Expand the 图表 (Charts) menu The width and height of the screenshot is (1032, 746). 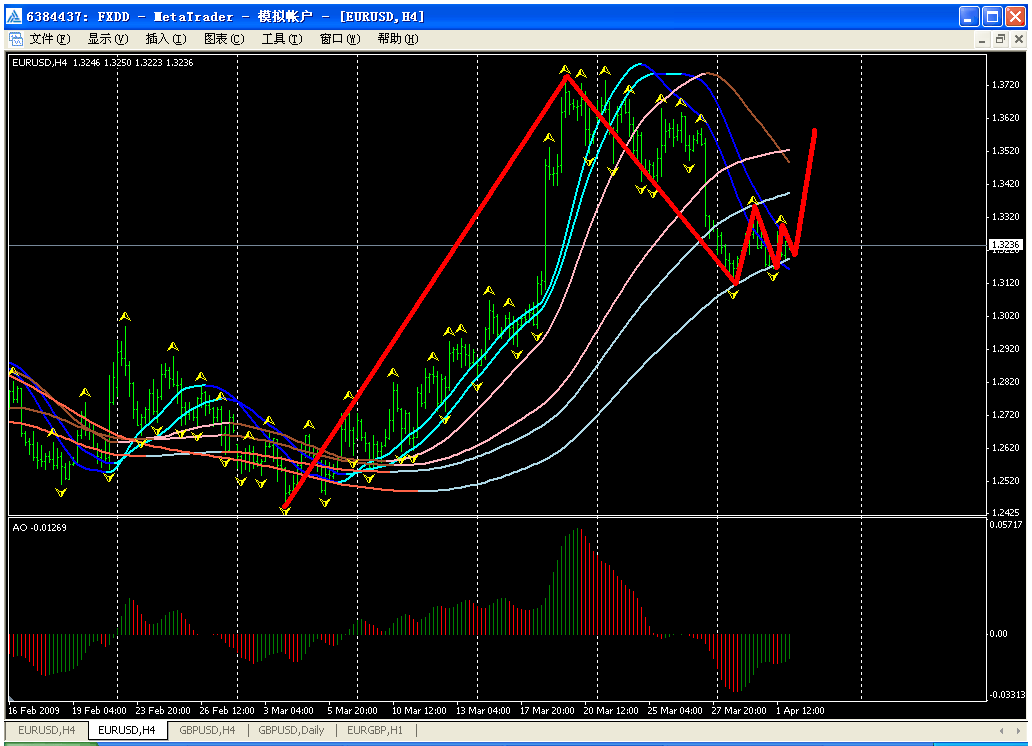[x=224, y=39]
